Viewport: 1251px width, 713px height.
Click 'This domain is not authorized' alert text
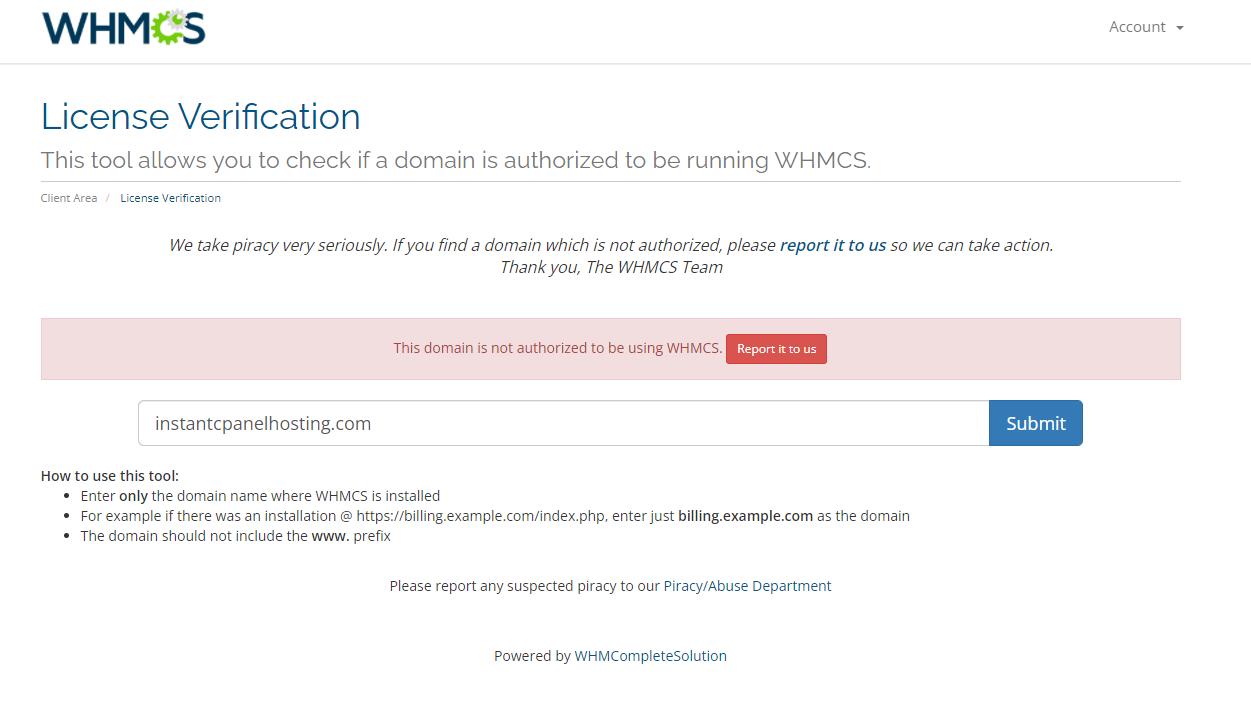click(558, 348)
